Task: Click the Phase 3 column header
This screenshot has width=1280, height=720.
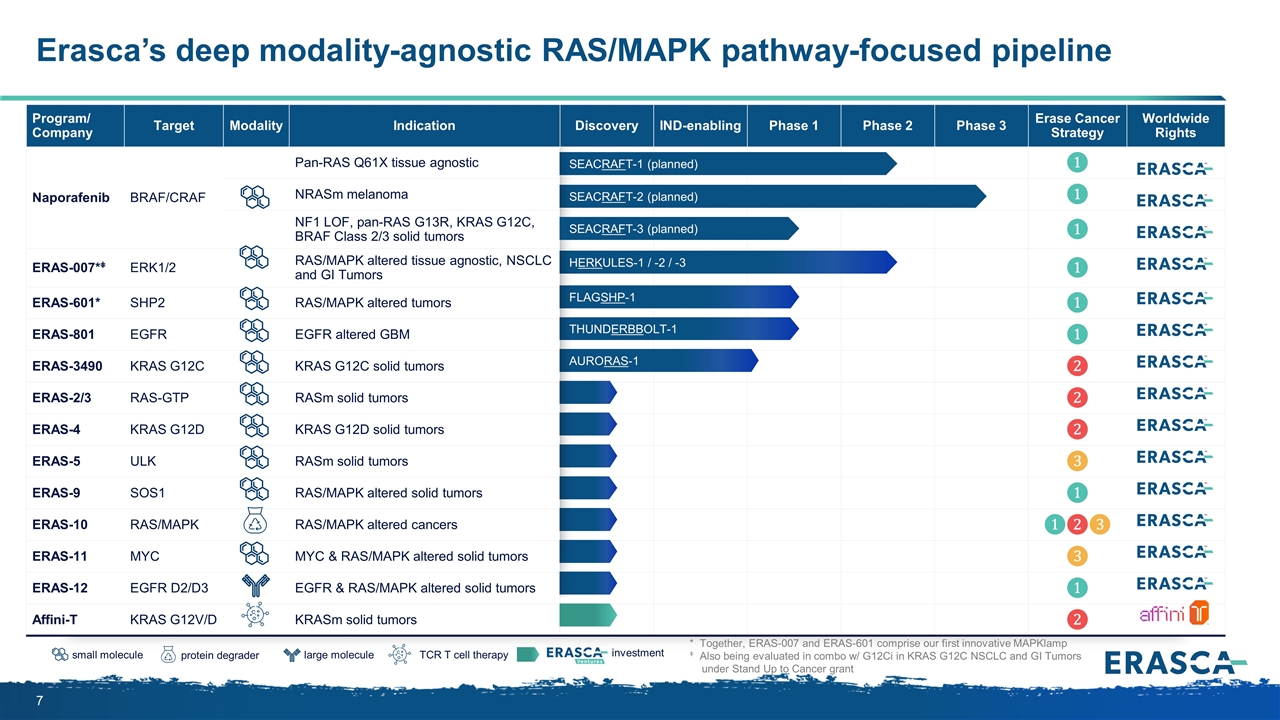Action: (x=981, y=125)
